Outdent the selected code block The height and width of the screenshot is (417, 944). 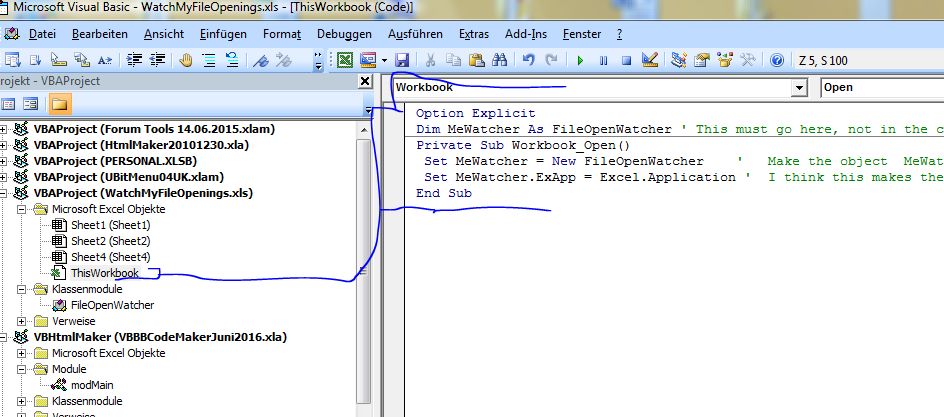157,60
